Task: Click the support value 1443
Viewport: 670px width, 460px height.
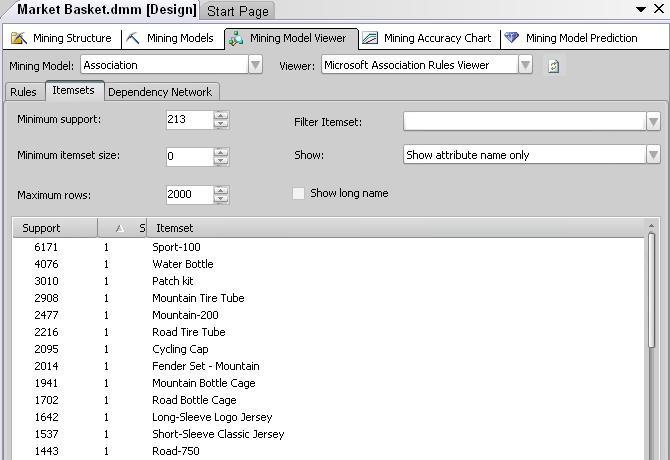Action: point(46,451)
